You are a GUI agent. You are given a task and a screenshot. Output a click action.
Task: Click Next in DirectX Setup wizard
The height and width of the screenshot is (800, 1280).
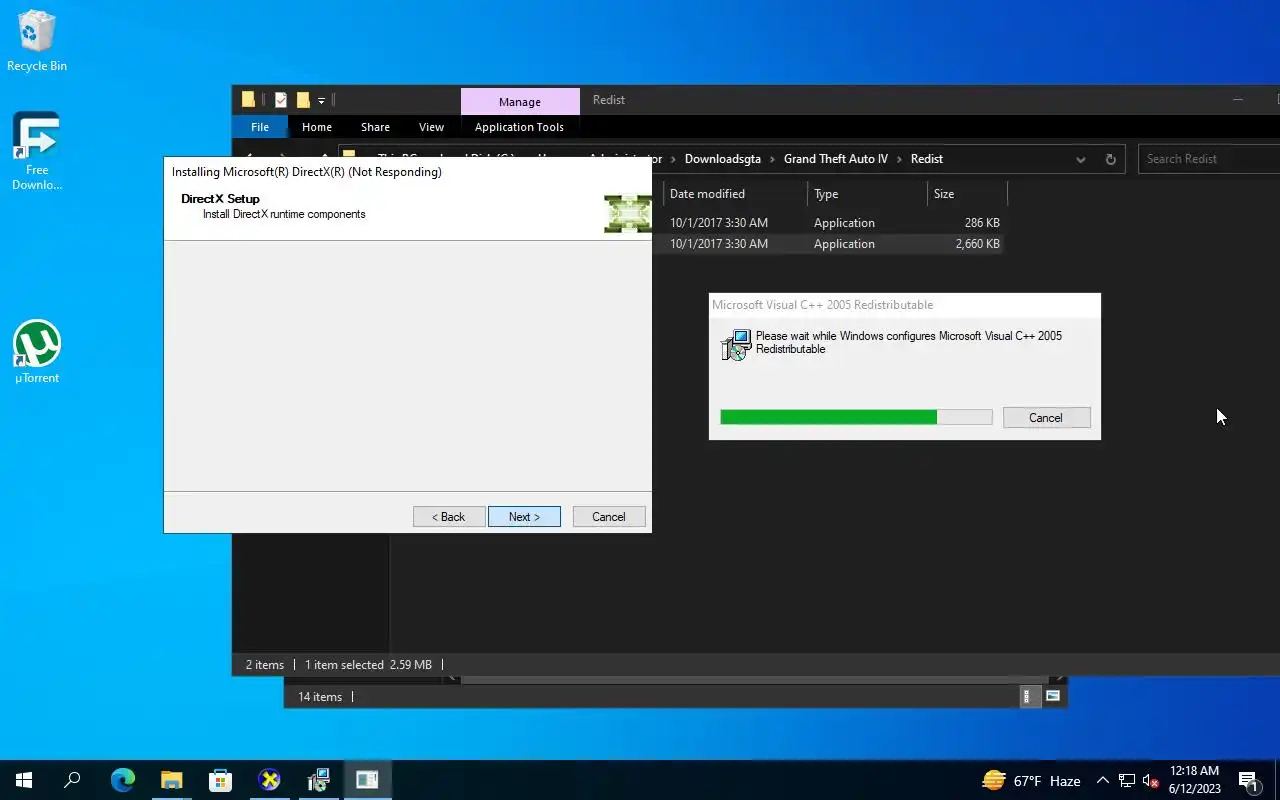point(524,517)
